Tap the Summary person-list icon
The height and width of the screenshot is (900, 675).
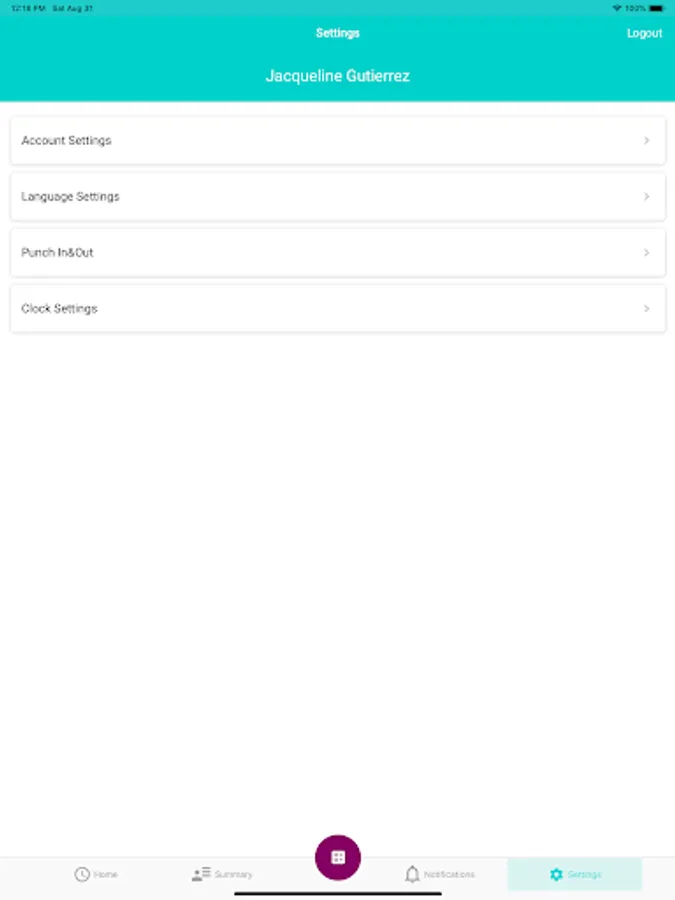[201, 874]
